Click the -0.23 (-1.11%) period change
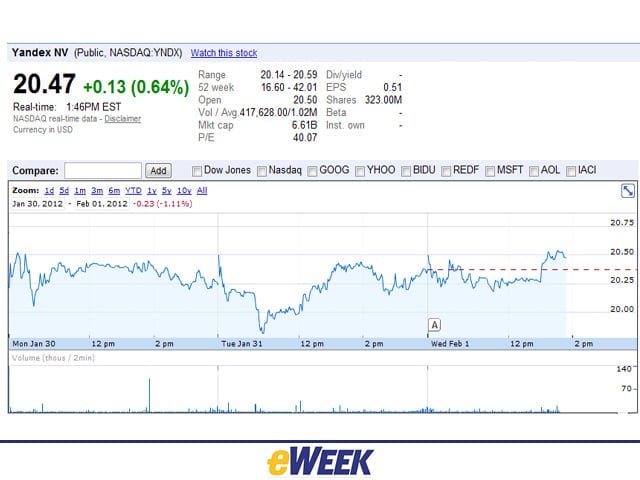640x480 pixels. (162, 204)
